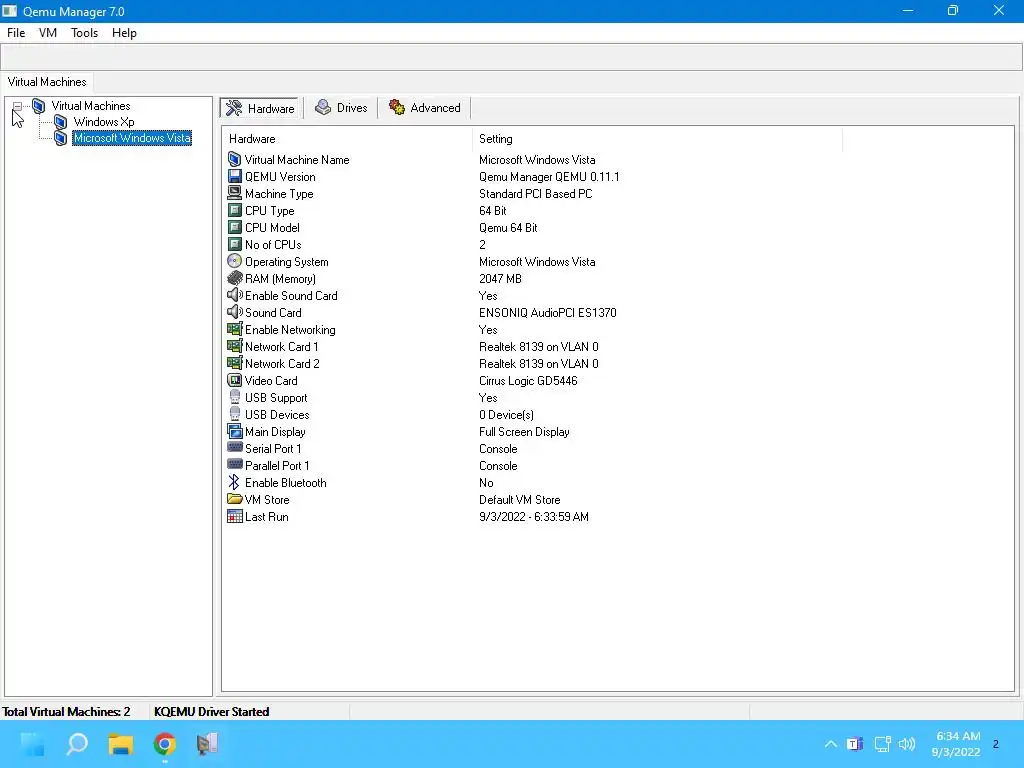Screen dimensions: 1024x768
Task: Select the Virtual Machines root tree item
Action: pos(91,106)
